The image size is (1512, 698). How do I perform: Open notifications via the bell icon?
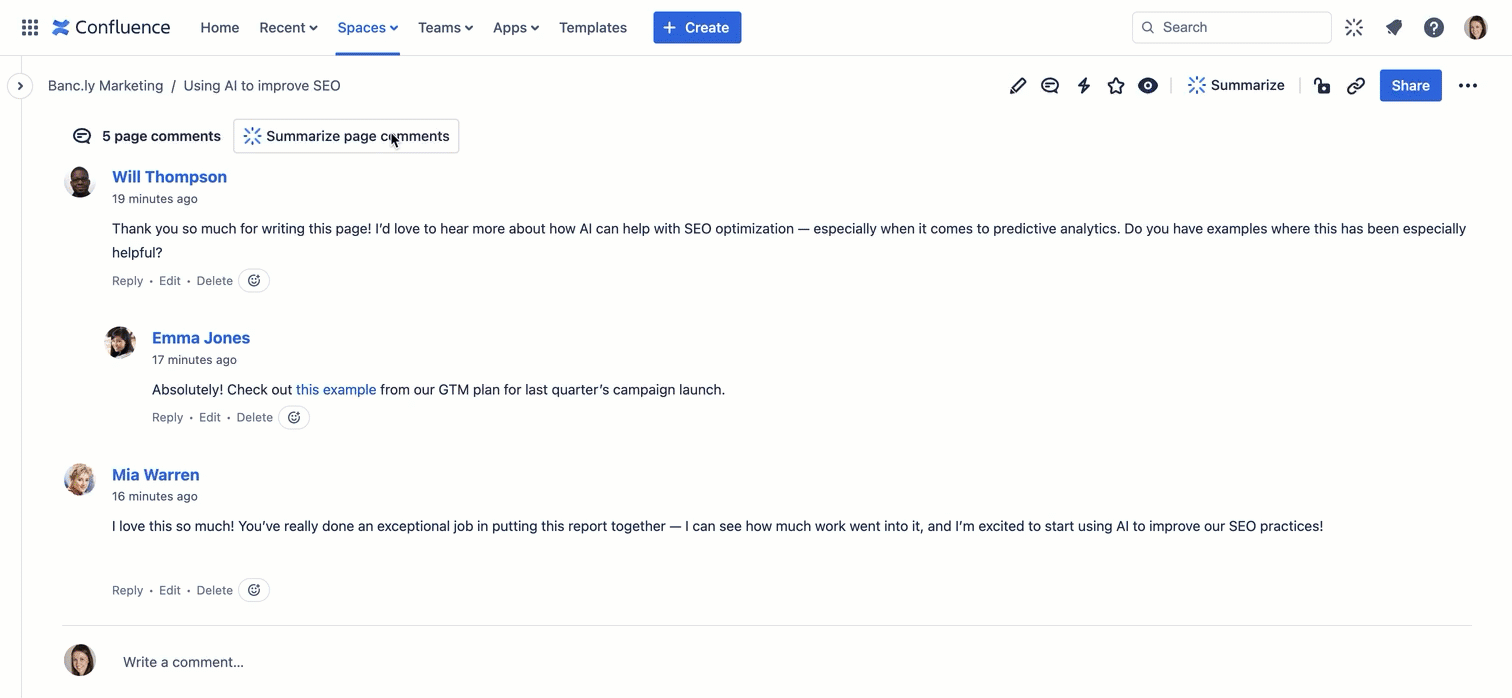tap(1394, 27)
